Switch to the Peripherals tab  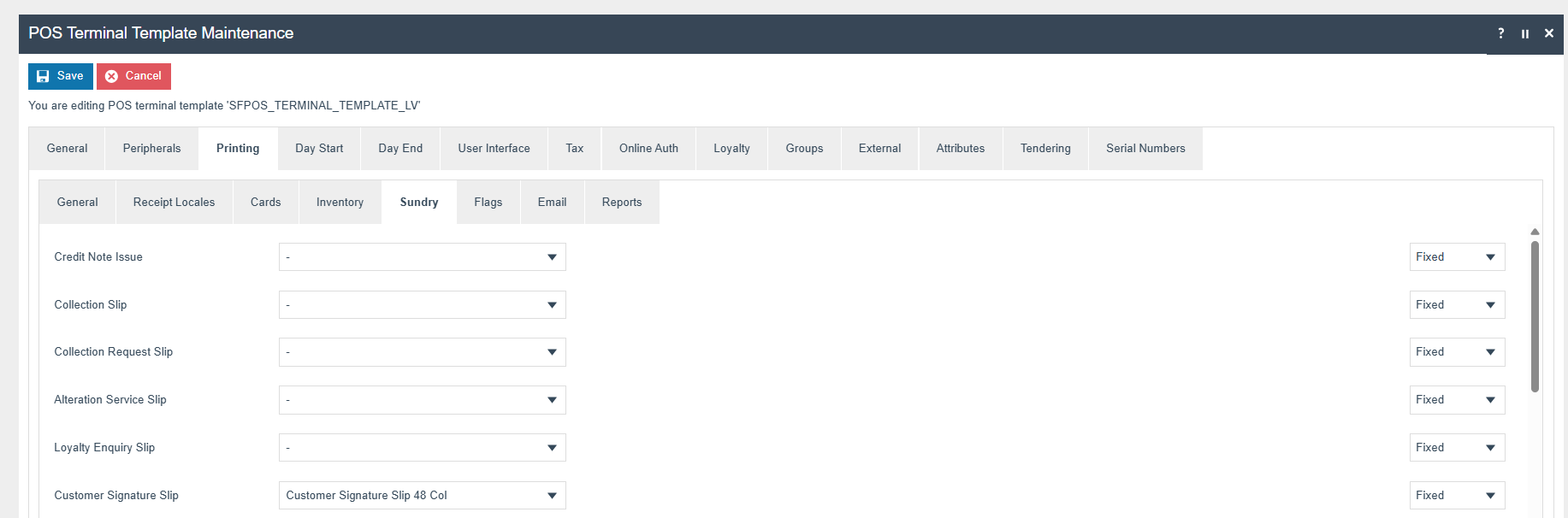(151, 149)
